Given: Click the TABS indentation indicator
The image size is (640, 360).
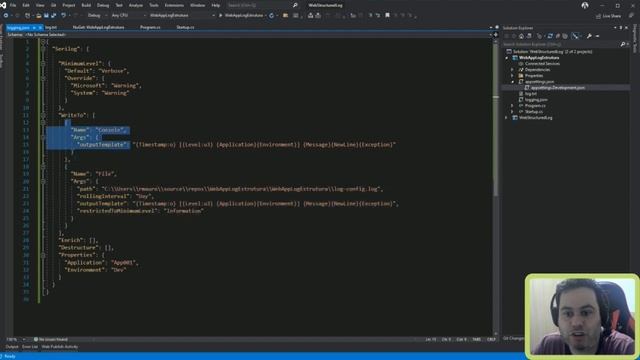Looking at the screenshot, I should [476, 340].
